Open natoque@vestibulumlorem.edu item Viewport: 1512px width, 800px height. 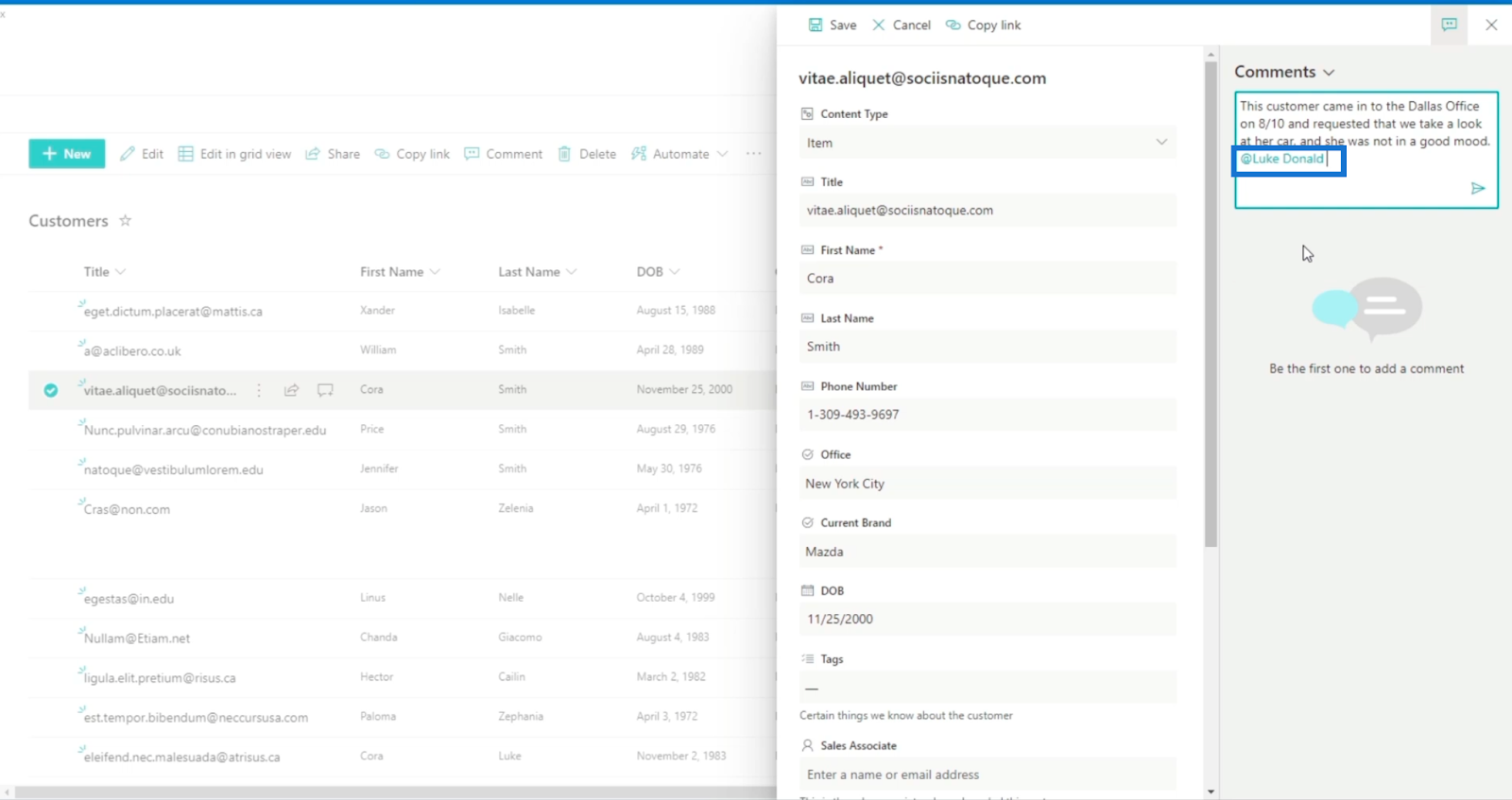[x=174, y=470]
